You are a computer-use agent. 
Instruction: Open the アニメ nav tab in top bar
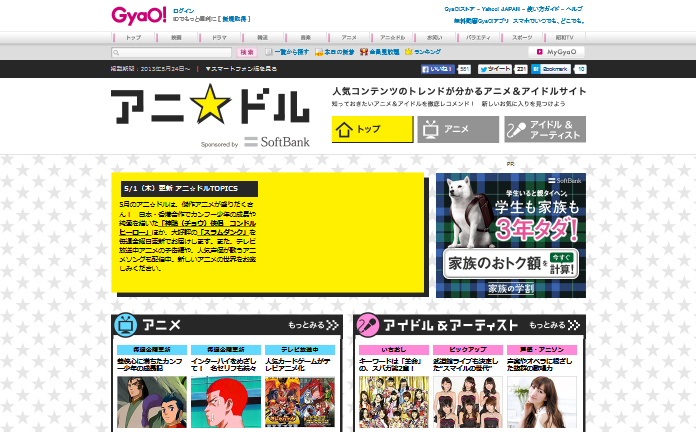[348, 38]
